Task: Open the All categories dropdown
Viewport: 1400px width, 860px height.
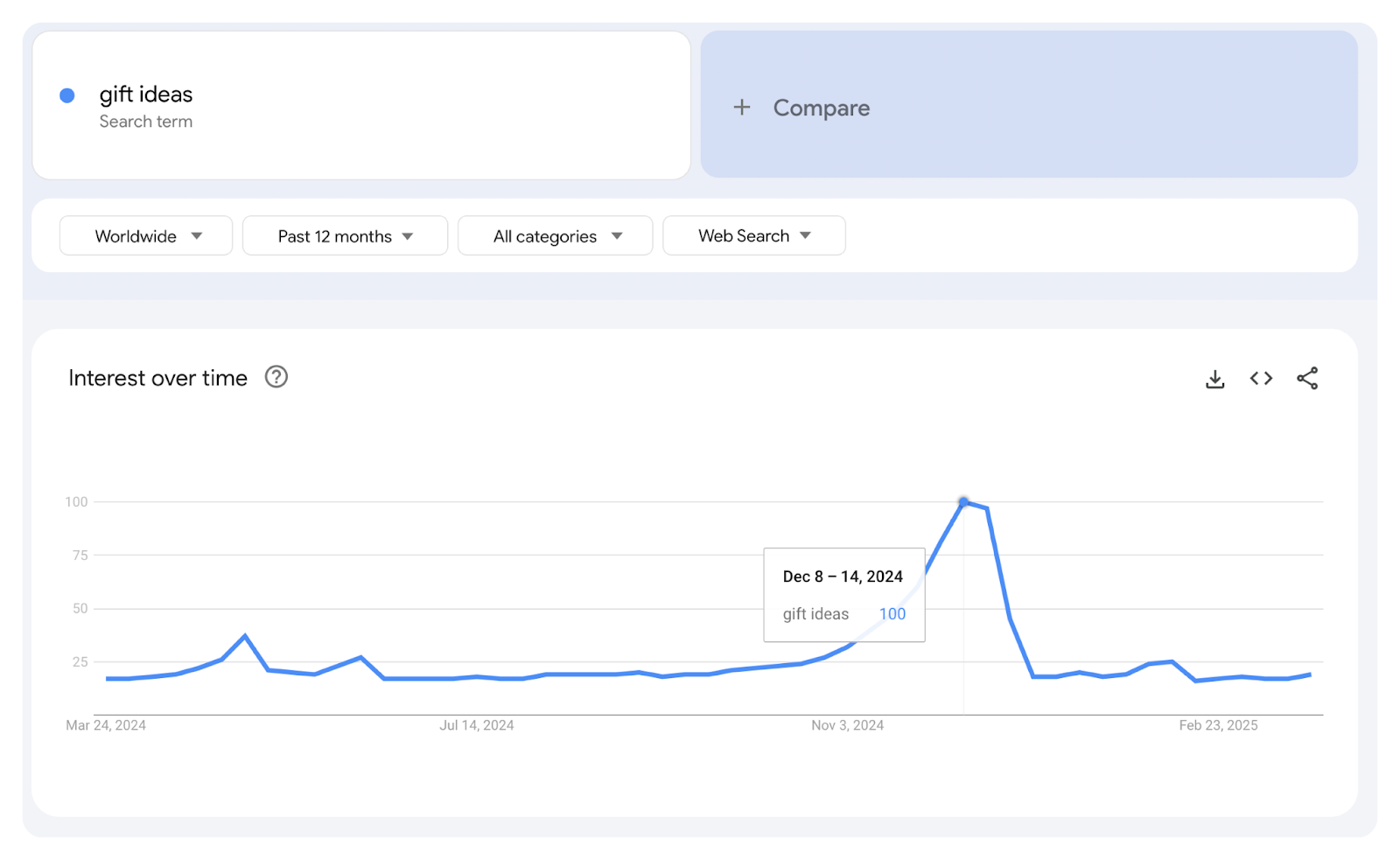Action: [556, 236]
